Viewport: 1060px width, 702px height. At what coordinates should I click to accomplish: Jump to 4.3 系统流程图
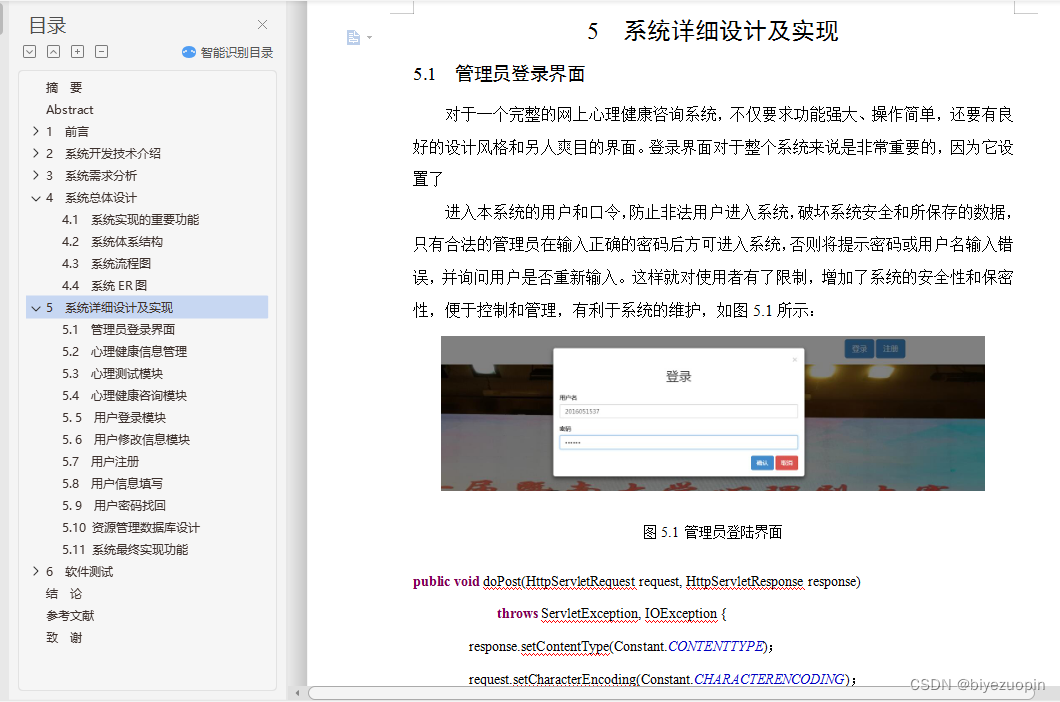click(106, 263)
